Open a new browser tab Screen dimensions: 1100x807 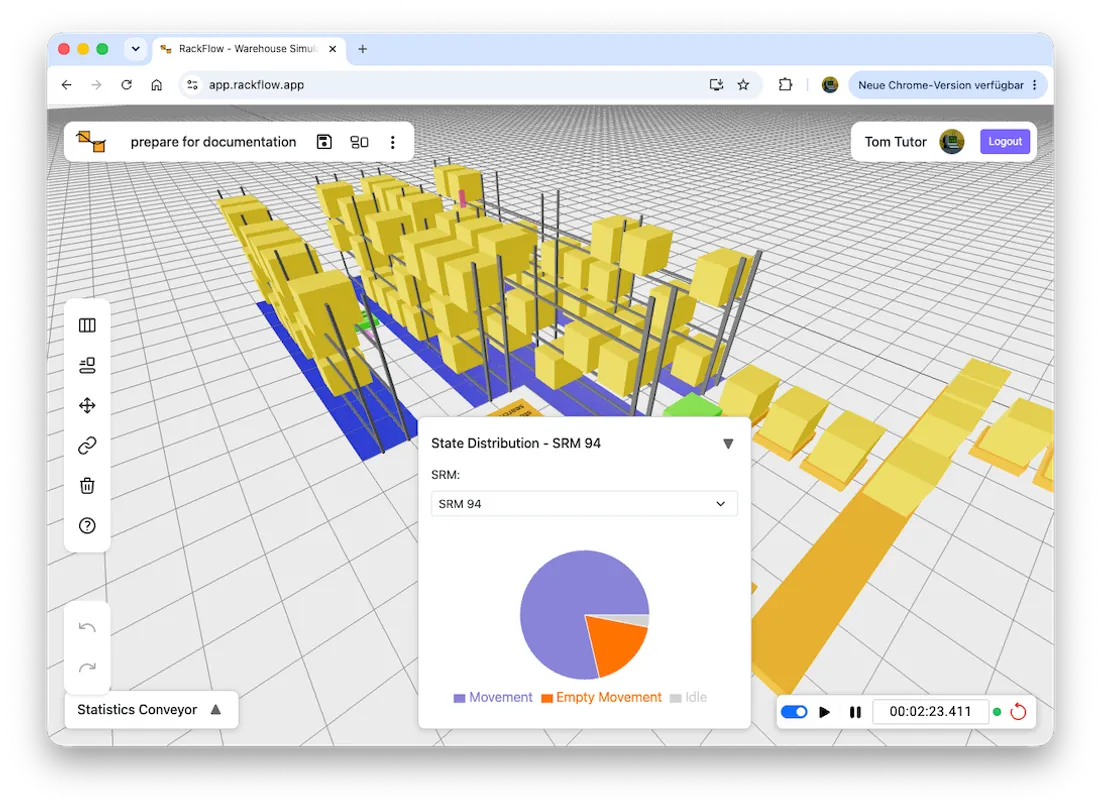point(363,49)
